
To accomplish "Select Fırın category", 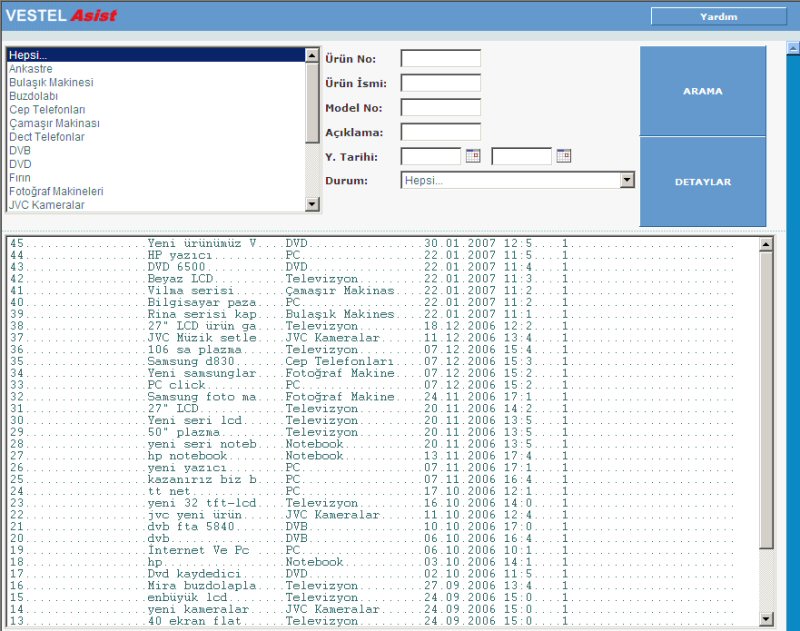I will tap(156, 178).
